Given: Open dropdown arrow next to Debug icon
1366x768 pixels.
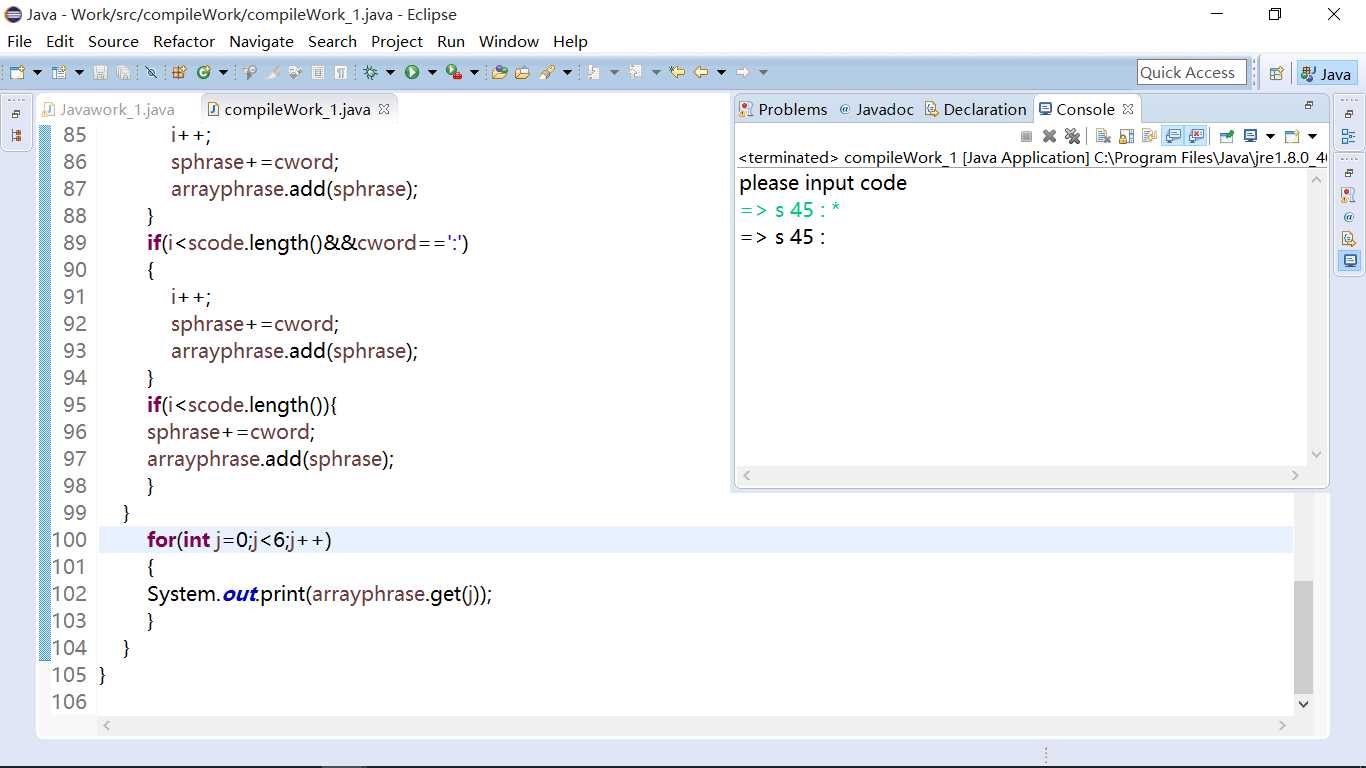Looking at the screenshot, I should 390,72.
